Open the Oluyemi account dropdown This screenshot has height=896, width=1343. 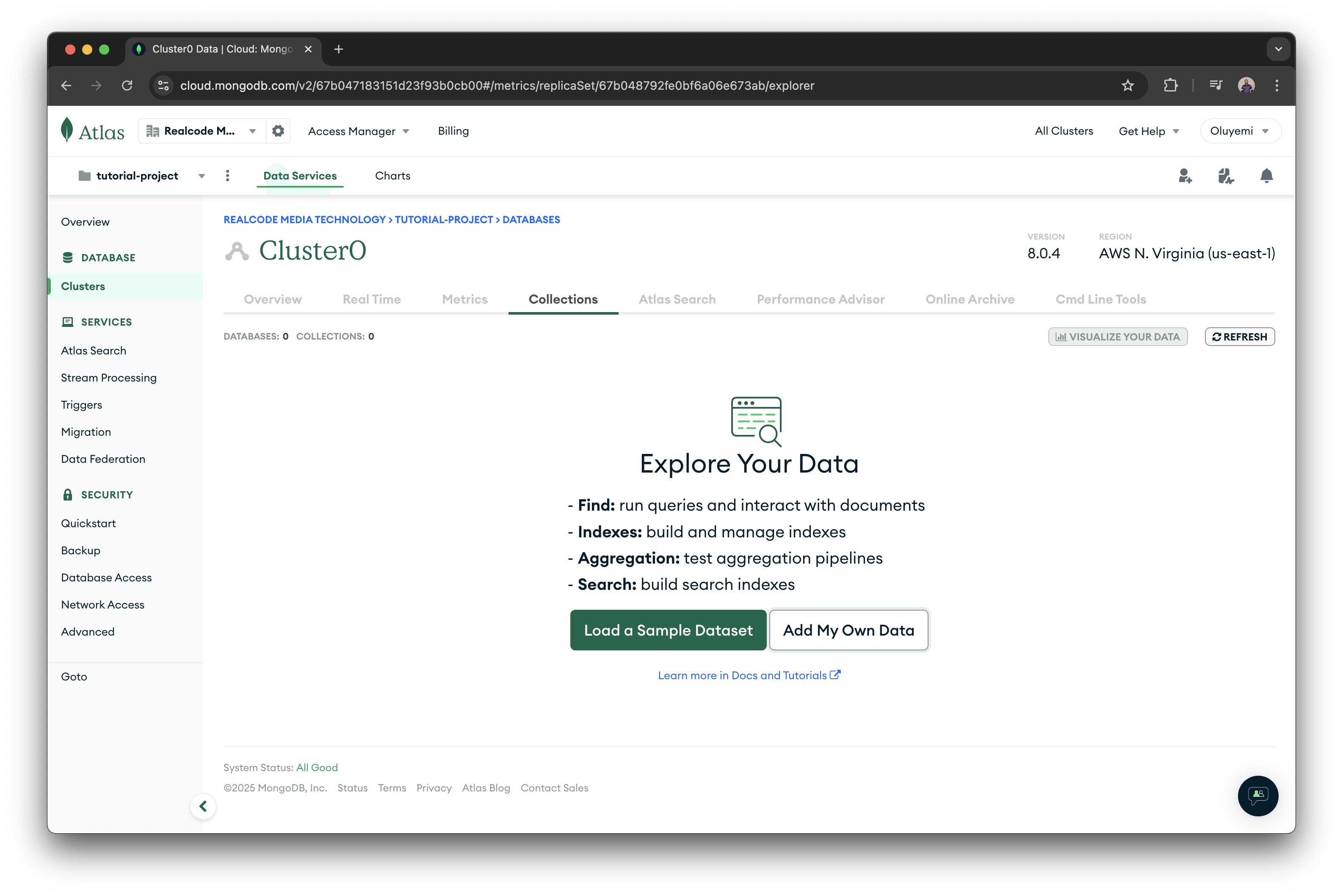pyautogui.click(x=1240, y=130)
